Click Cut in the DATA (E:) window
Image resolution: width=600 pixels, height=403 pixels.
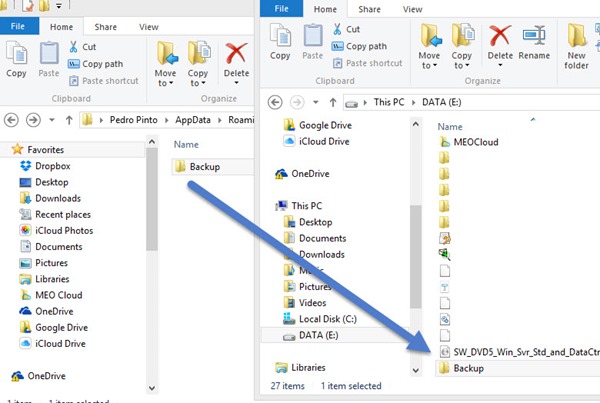pyautogui.click(x=346, y=29)
